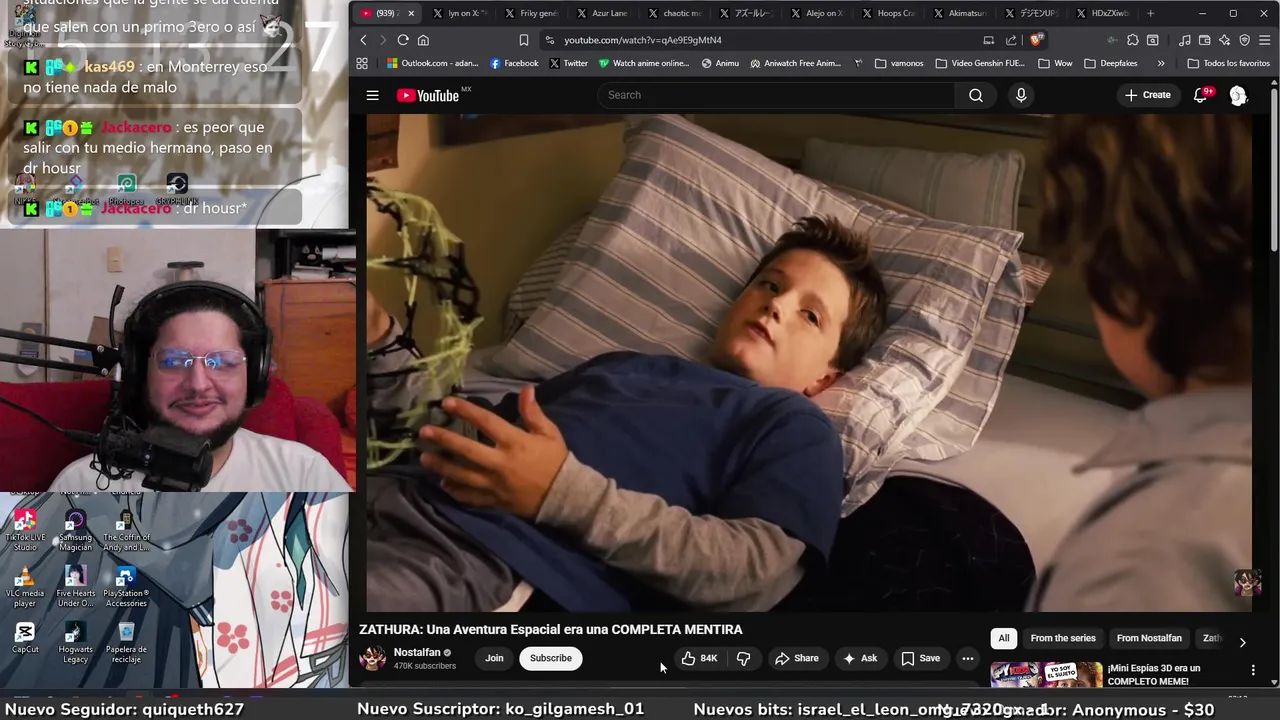This screenshot has height=720, width=1280.
Task: Open The Coffin of Andy shortcut
Action: click(x=126, y=530)
